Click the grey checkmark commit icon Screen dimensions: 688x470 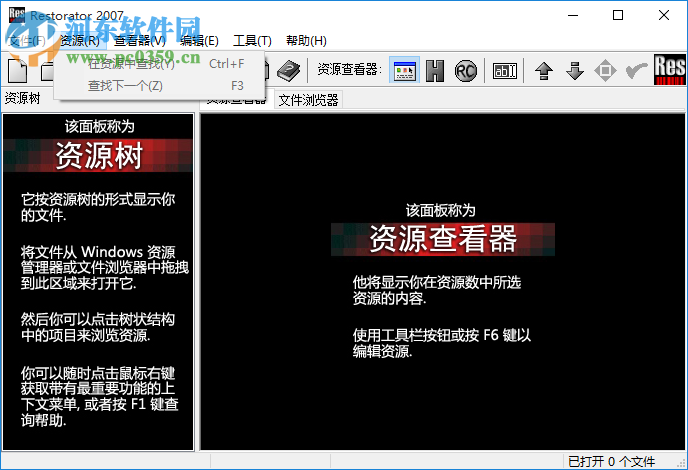tap(636, 71)
